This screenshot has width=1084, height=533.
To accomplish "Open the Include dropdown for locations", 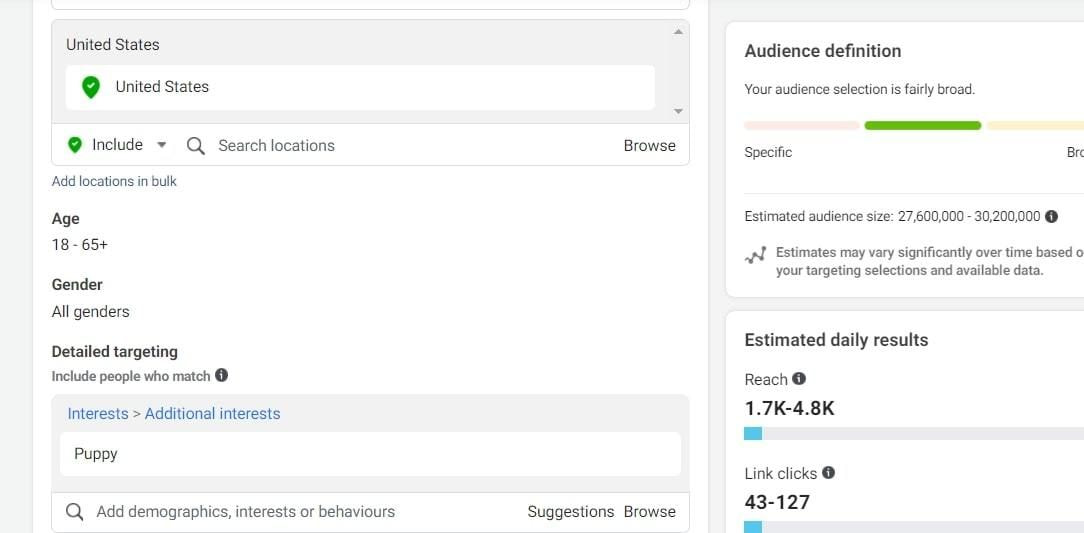I will point(161,145).
